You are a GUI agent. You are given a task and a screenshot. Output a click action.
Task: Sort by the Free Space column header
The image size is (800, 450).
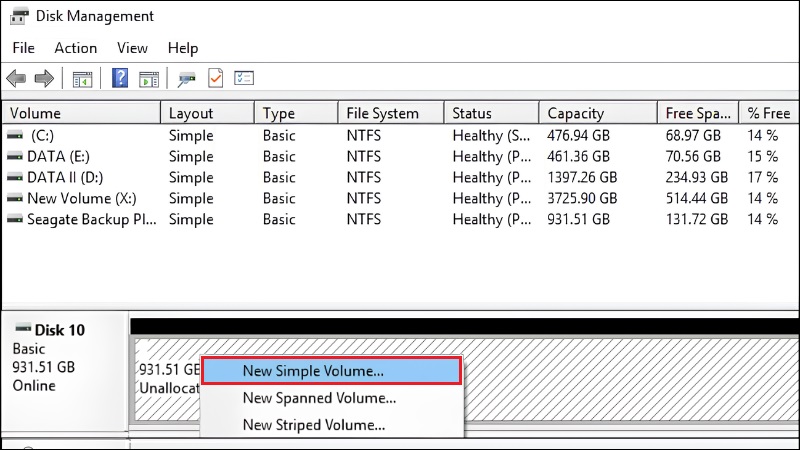pyautogui.click(x=698, y=113)
